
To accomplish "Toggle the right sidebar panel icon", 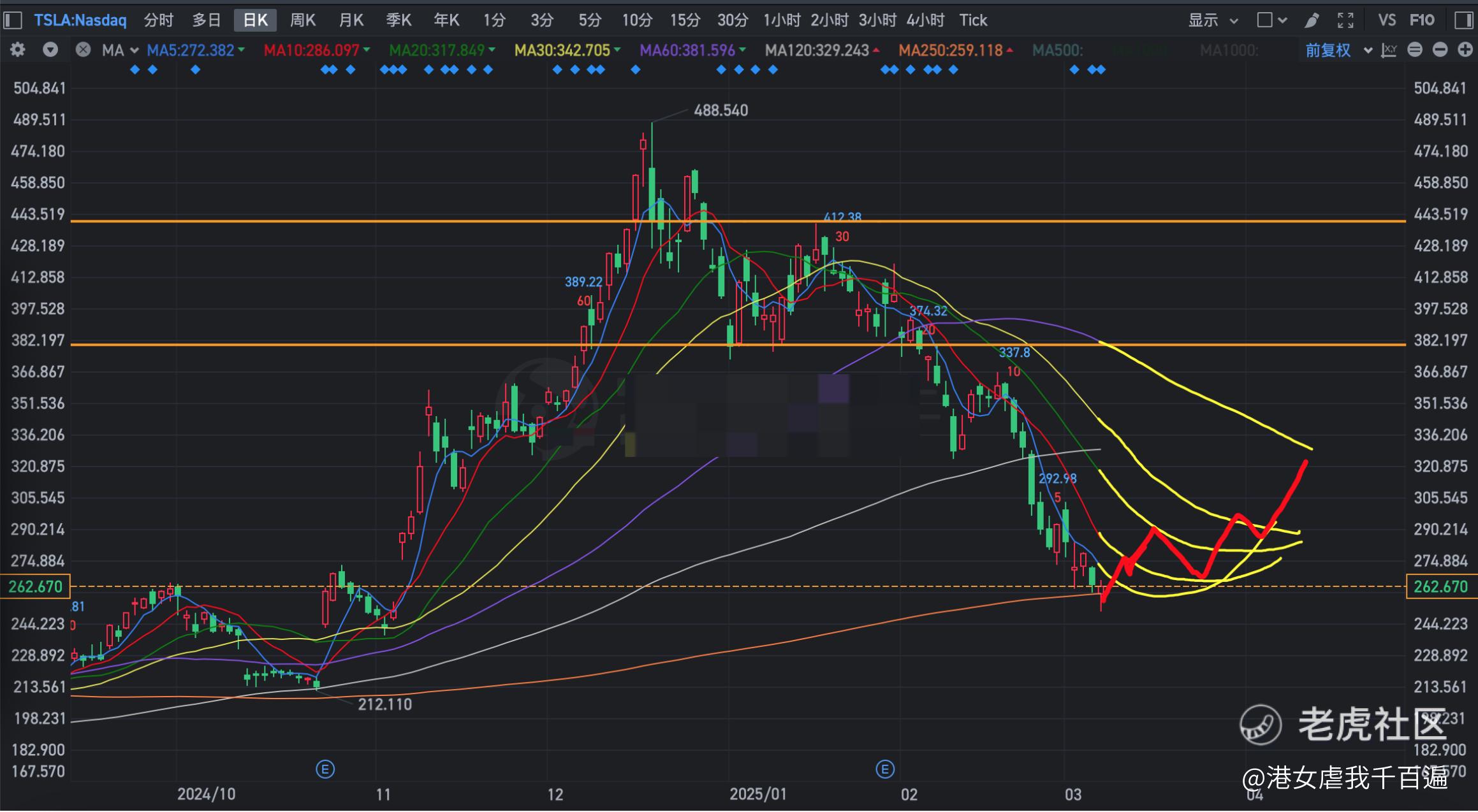I will [x=1464, y=20].
